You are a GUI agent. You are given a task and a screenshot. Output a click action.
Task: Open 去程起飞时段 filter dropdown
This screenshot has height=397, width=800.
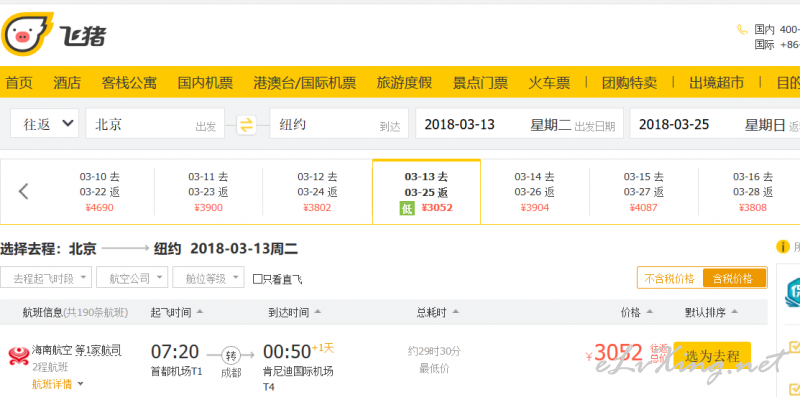(x=46, y=278)
